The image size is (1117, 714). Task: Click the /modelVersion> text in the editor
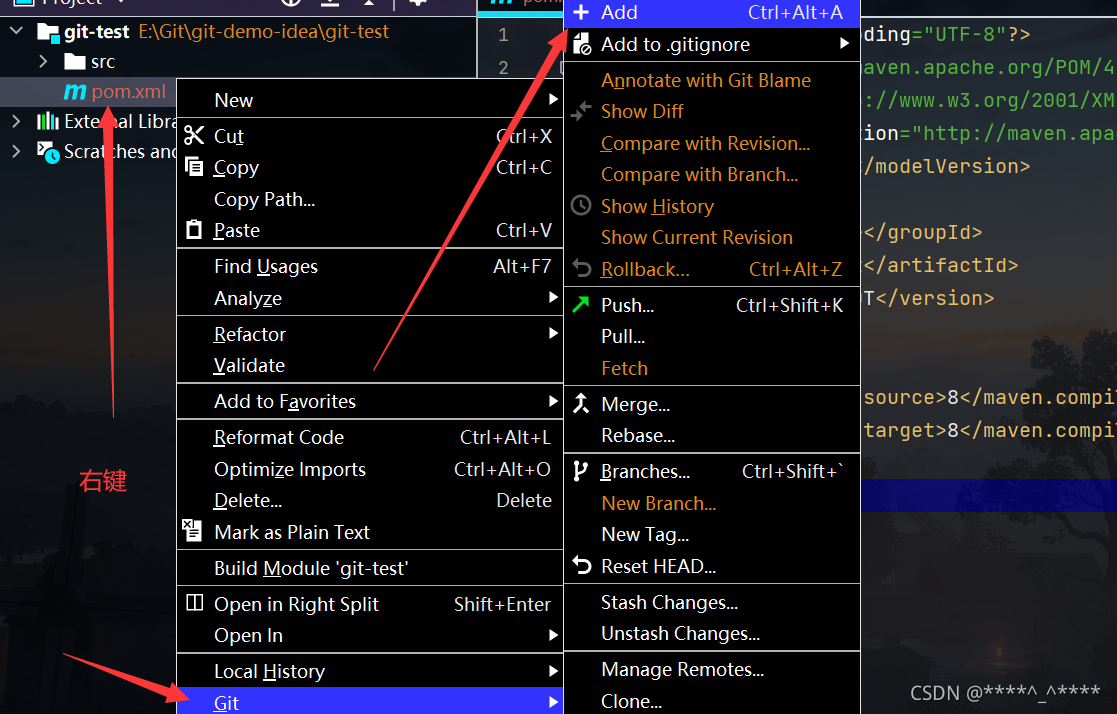947,166
